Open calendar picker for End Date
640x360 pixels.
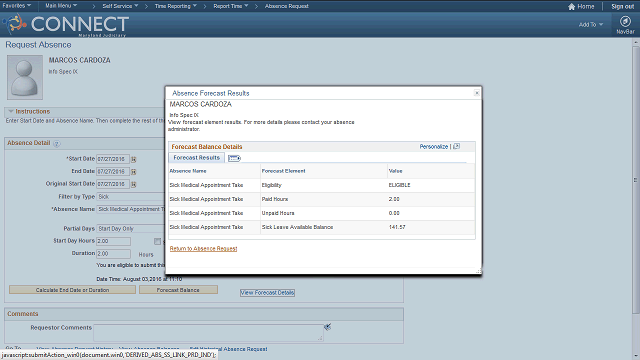tap(133, 172)
